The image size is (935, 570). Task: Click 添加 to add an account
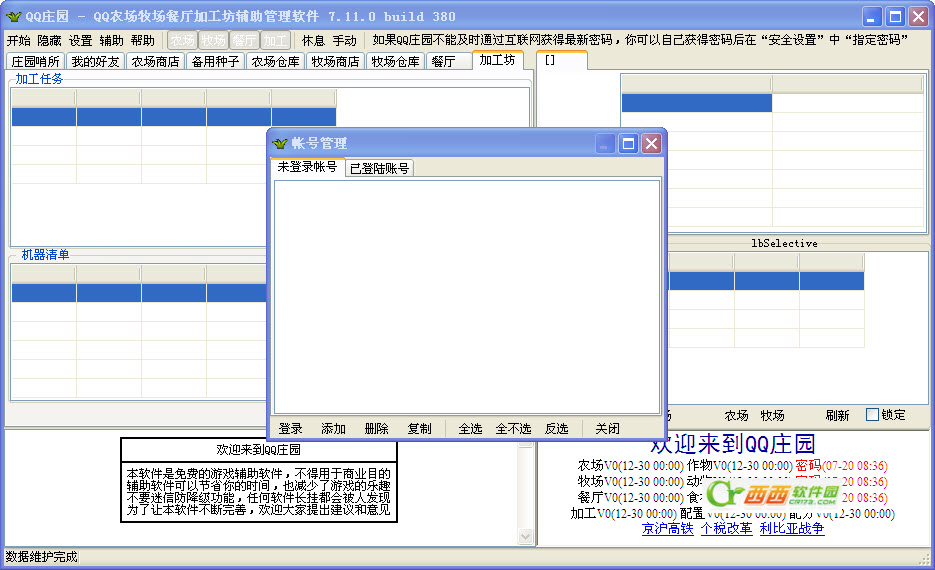(x=333, y=428)
